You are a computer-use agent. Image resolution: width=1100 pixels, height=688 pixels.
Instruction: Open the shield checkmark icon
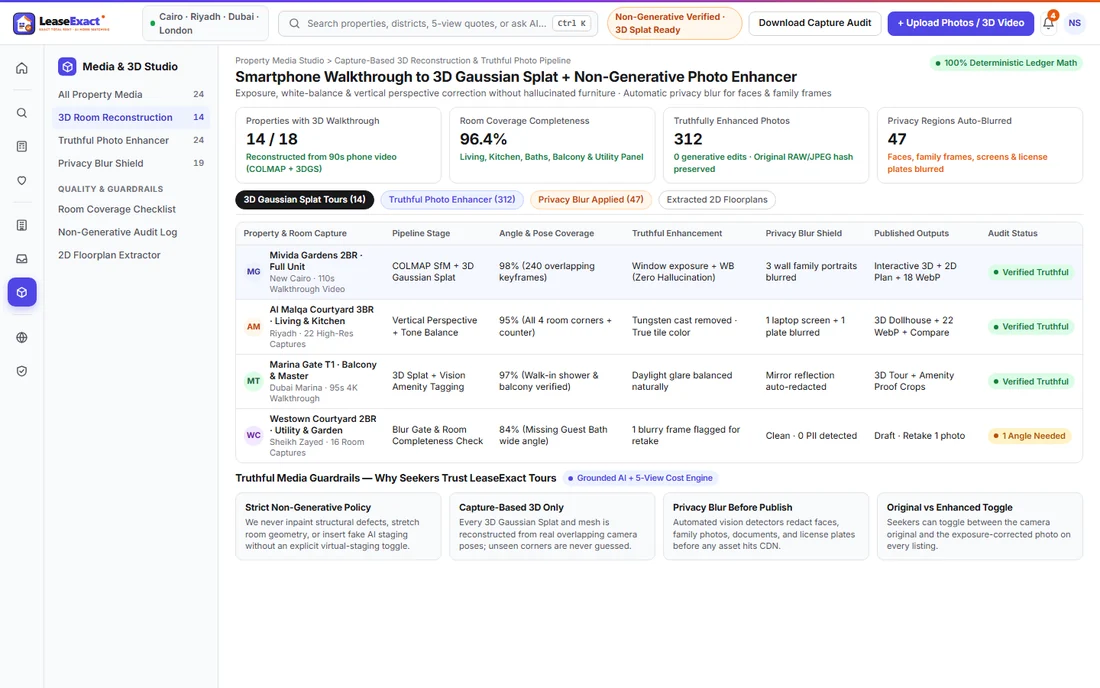[22, 371]
